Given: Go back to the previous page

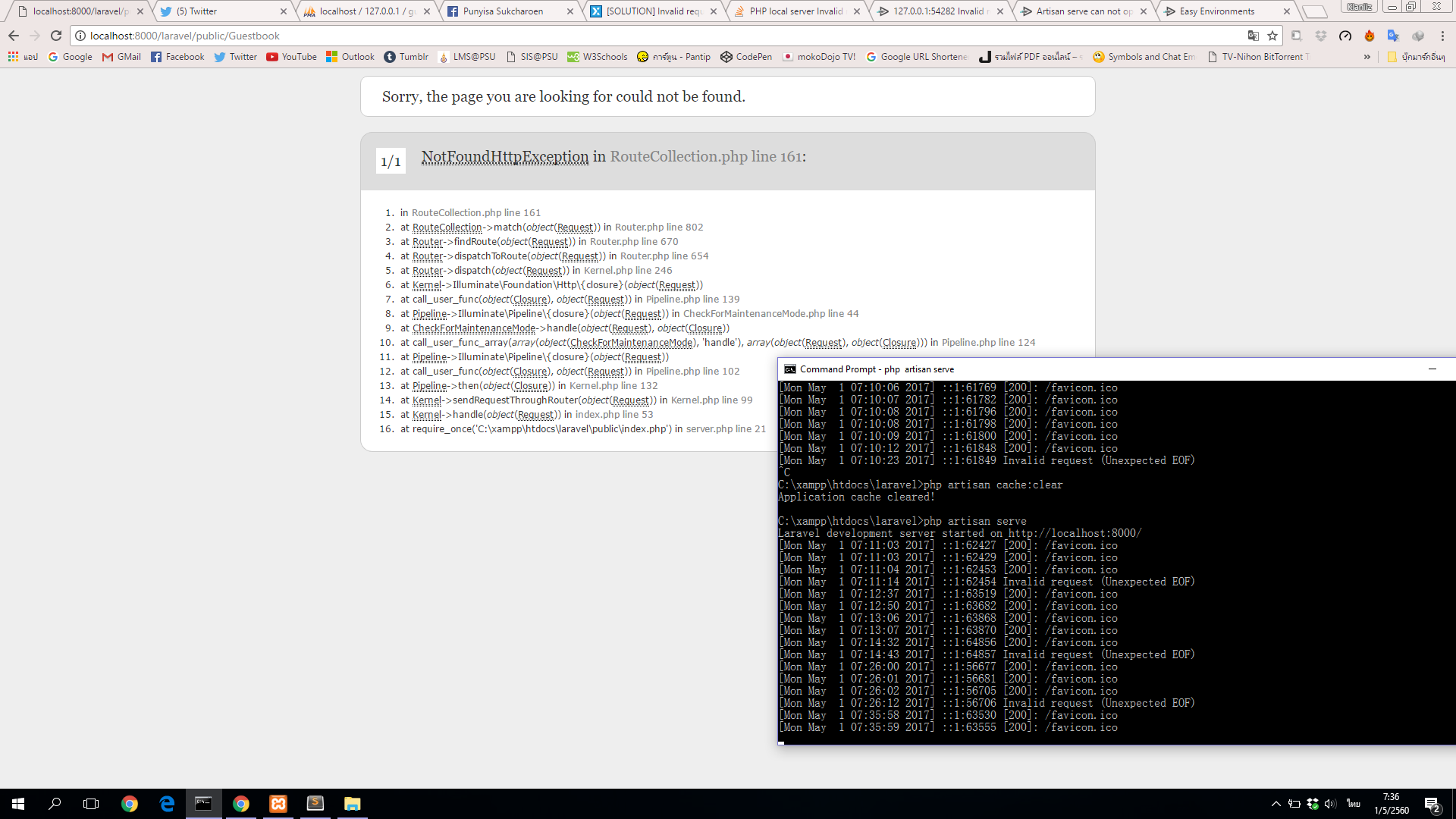Looking at the screenshot, I should point(14,36).
